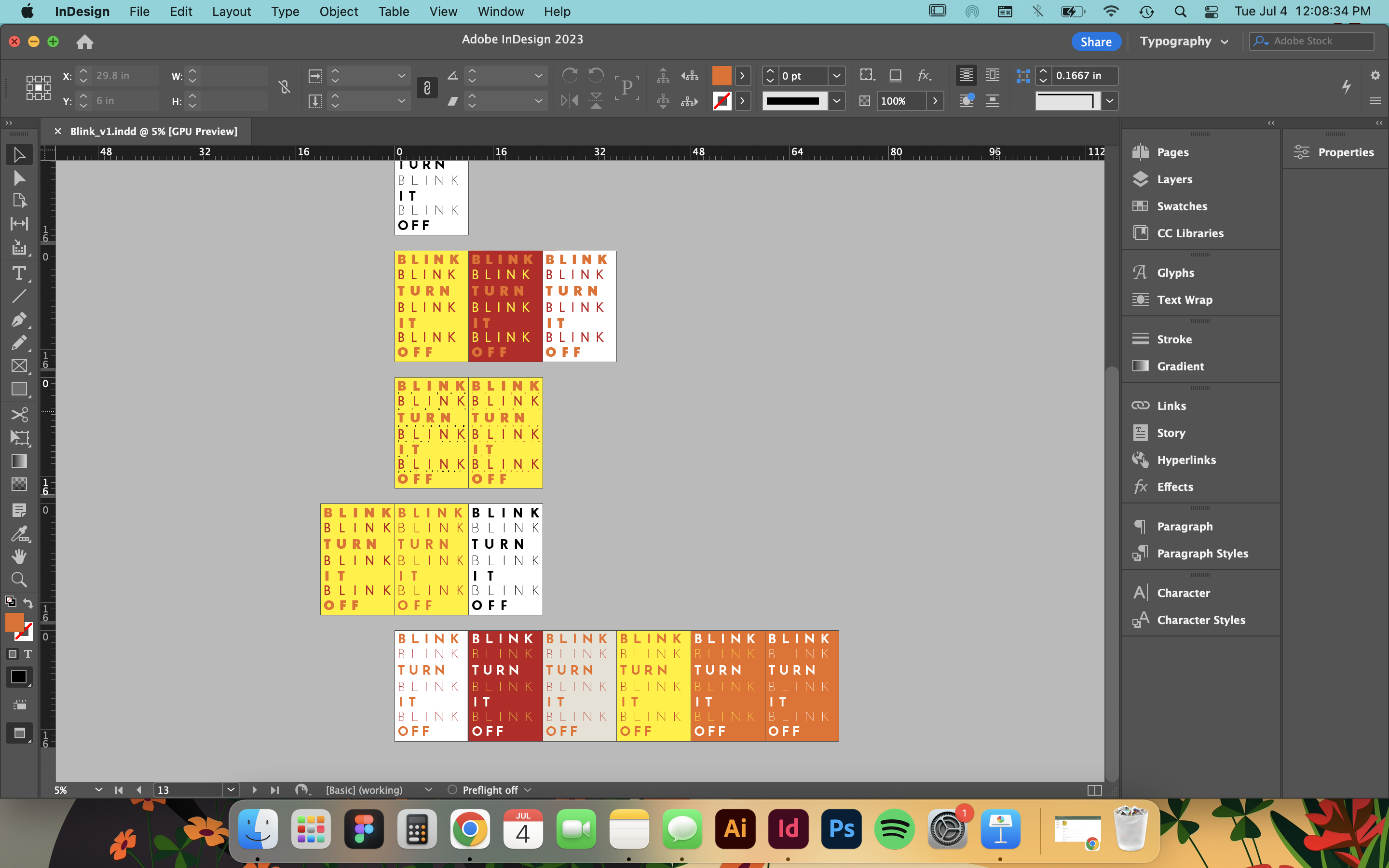This screenshot has width=1389, height=868.
Task: Select the Rectangle Frame tool
Action: tap(19, 366)
